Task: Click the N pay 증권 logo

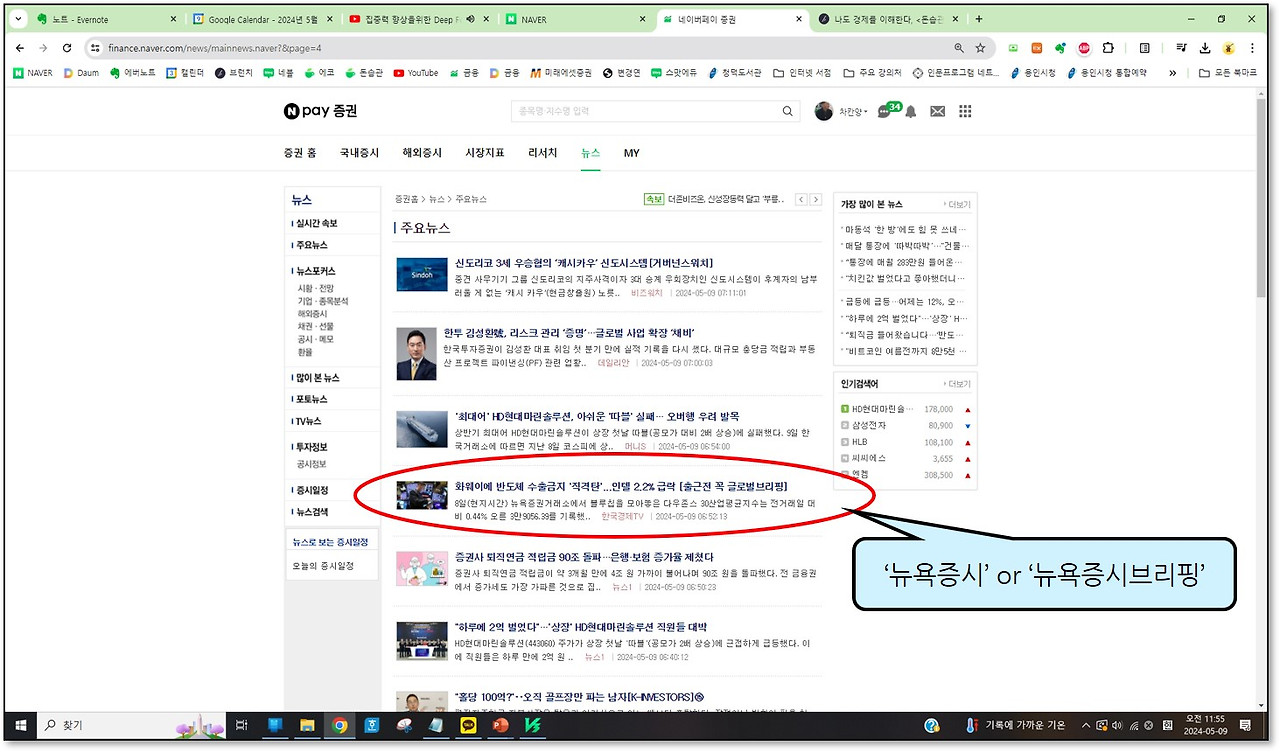Action: coord(320,111)
